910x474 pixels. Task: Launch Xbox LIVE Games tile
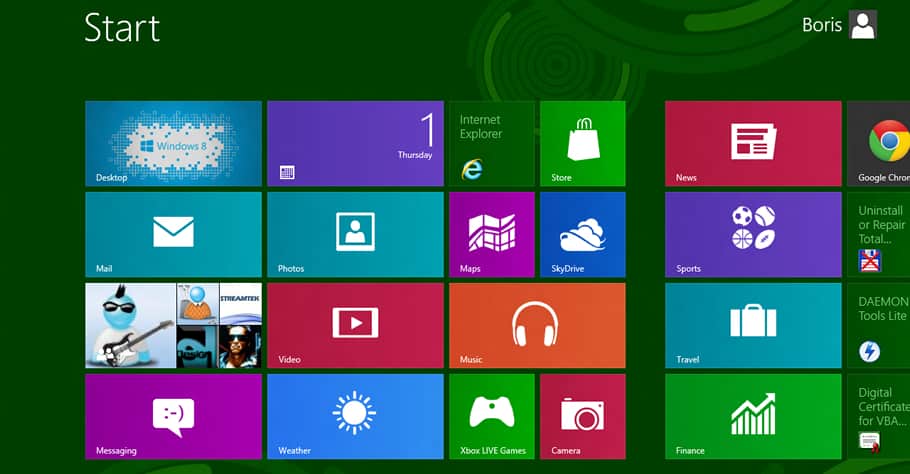click(x=491, y=416)
